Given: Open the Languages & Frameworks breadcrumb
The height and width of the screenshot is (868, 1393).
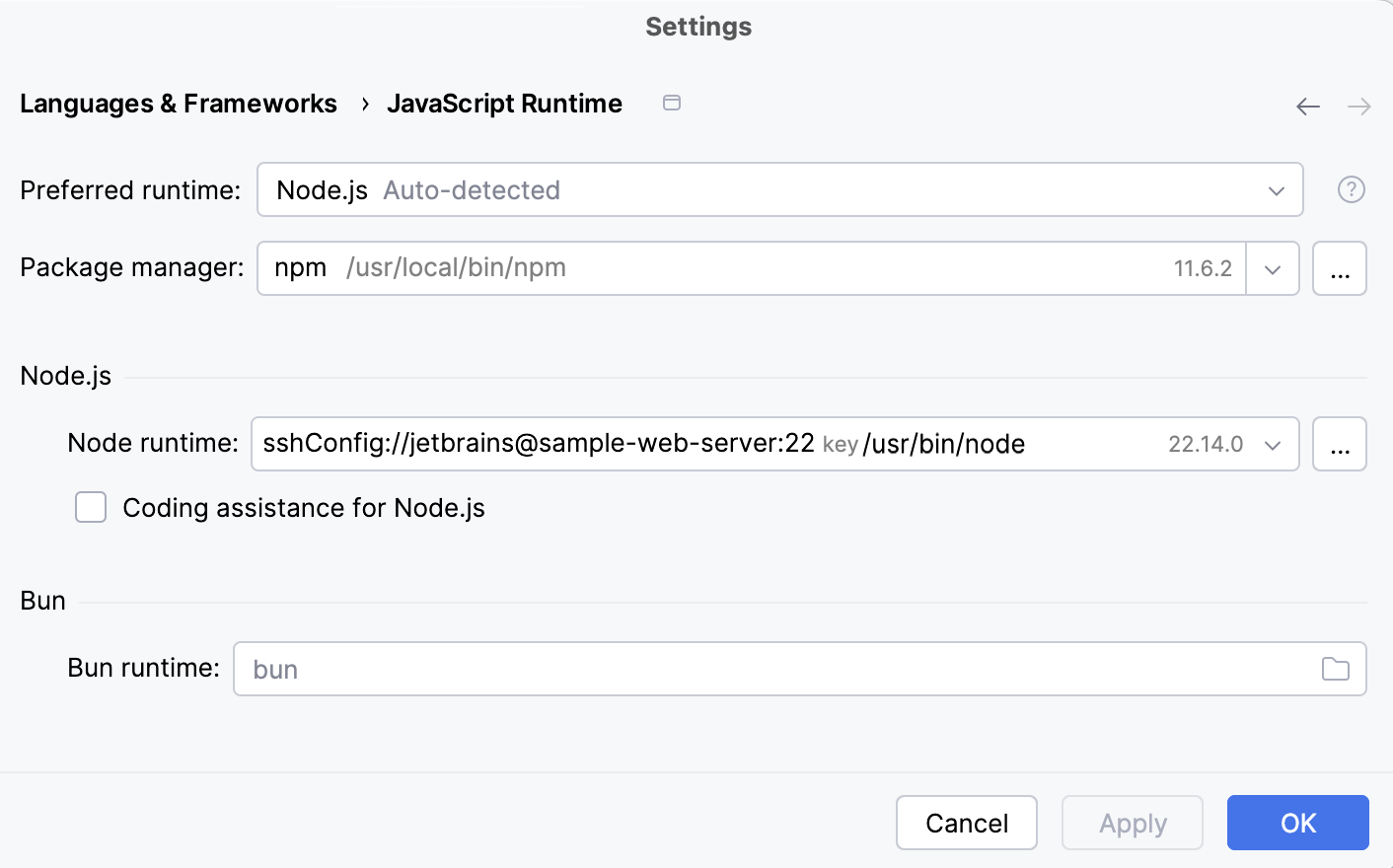Looking at the screenshot, I should coord(179,103).
